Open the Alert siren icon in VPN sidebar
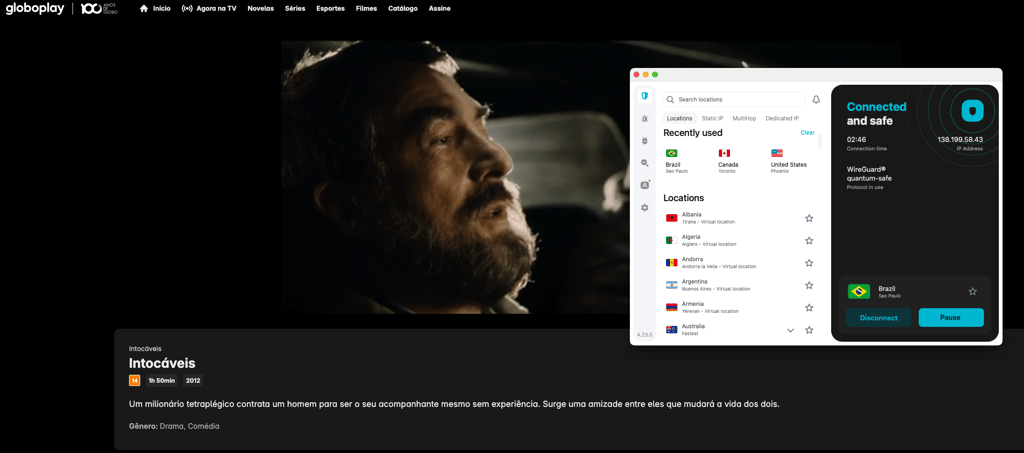1024x453 pixels. click(645, 119)
